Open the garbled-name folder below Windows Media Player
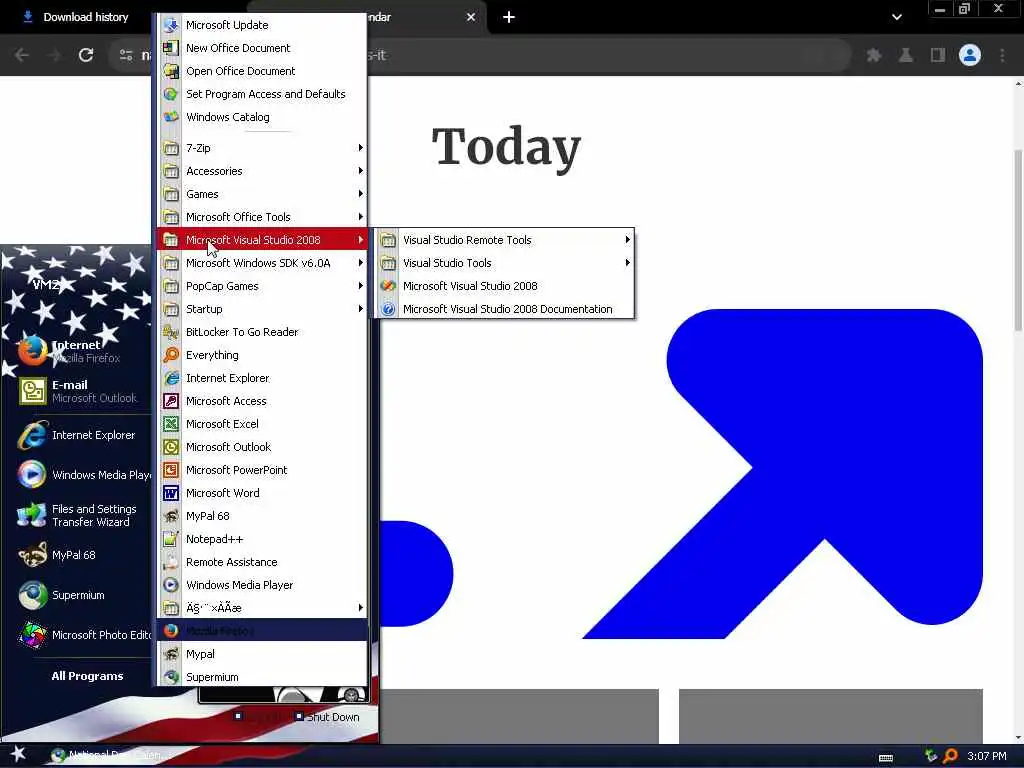1024x768 pixels. (x=262, y=608)
